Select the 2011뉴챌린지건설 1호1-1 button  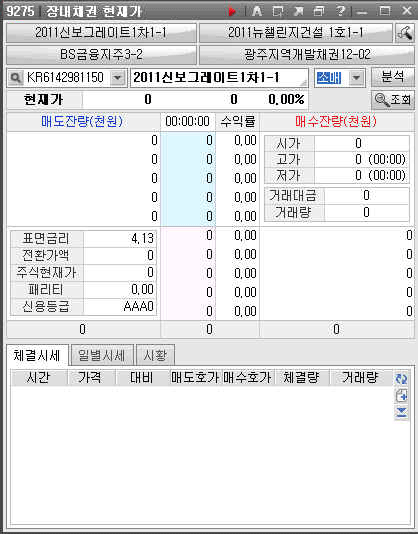295,33
